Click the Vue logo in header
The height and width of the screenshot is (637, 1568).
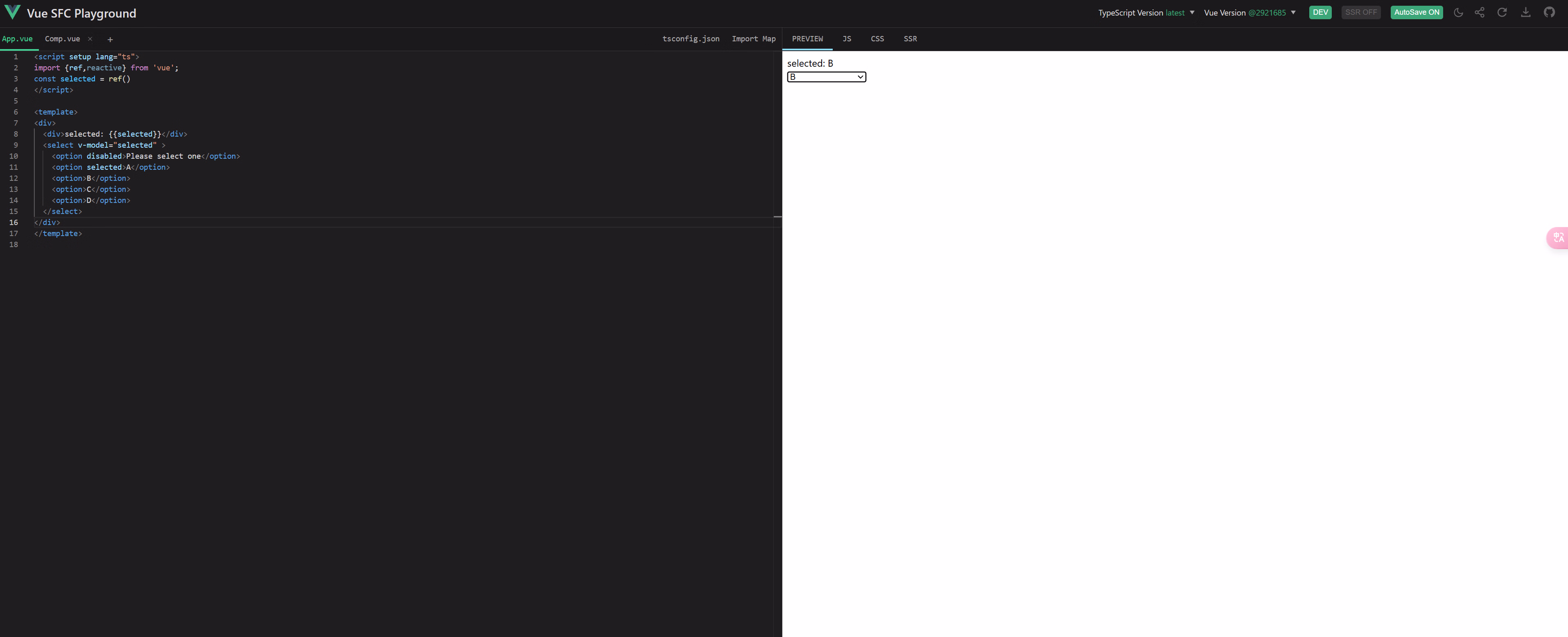12,12
